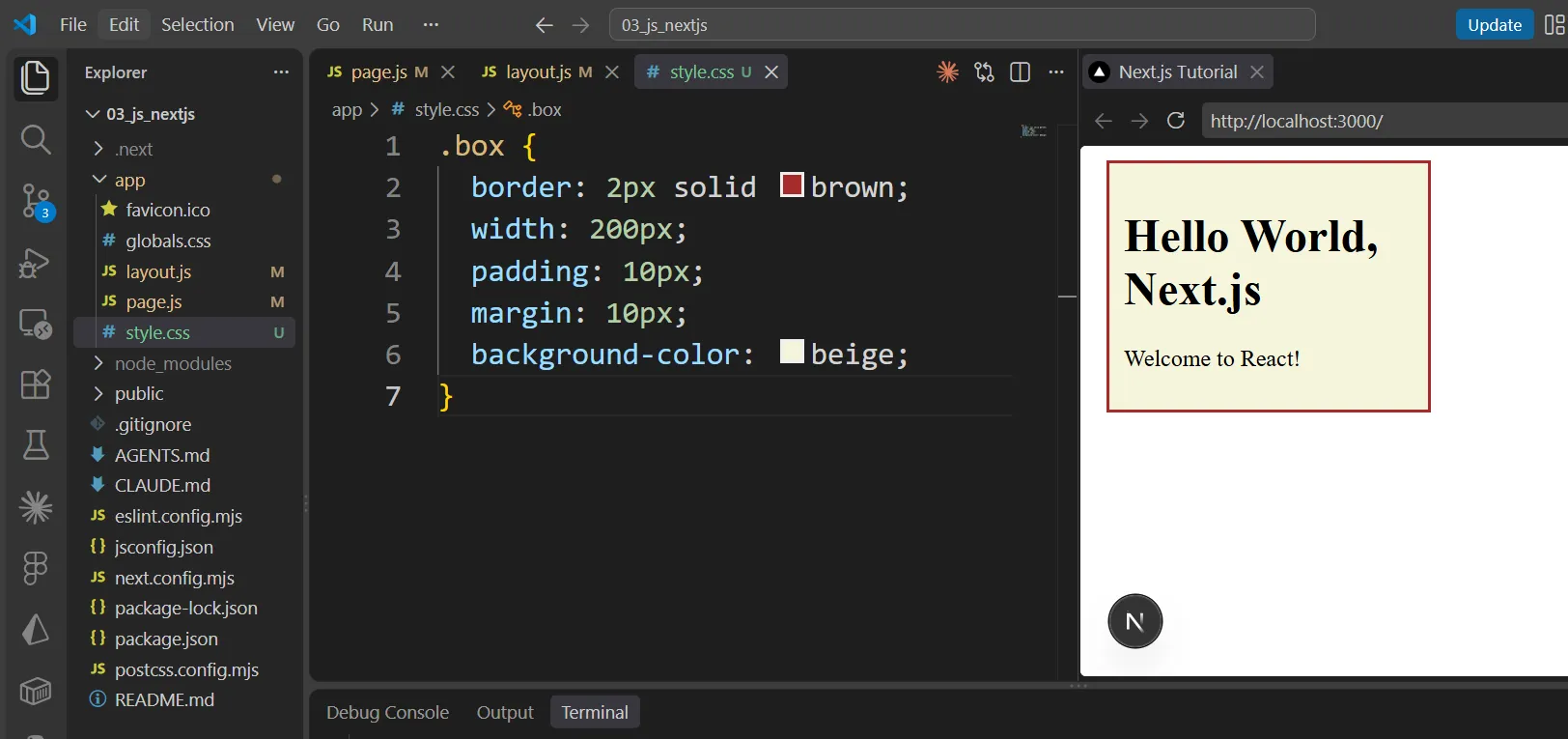Open the Extensions view
1568x739 pixels.
[36, 384]
